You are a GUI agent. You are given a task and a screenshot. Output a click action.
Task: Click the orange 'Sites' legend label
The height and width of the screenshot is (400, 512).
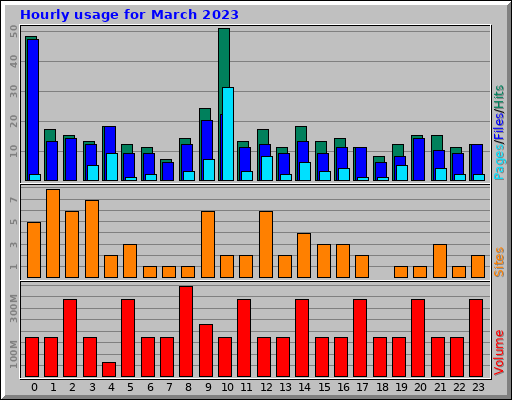coord(499,262)
